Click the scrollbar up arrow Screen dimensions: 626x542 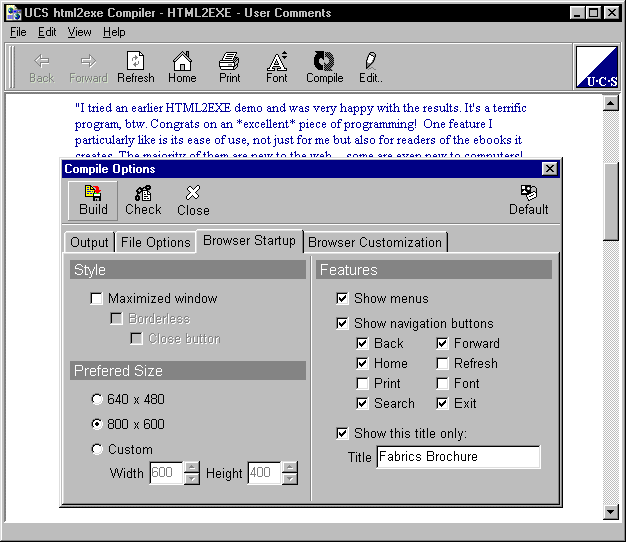611,103
